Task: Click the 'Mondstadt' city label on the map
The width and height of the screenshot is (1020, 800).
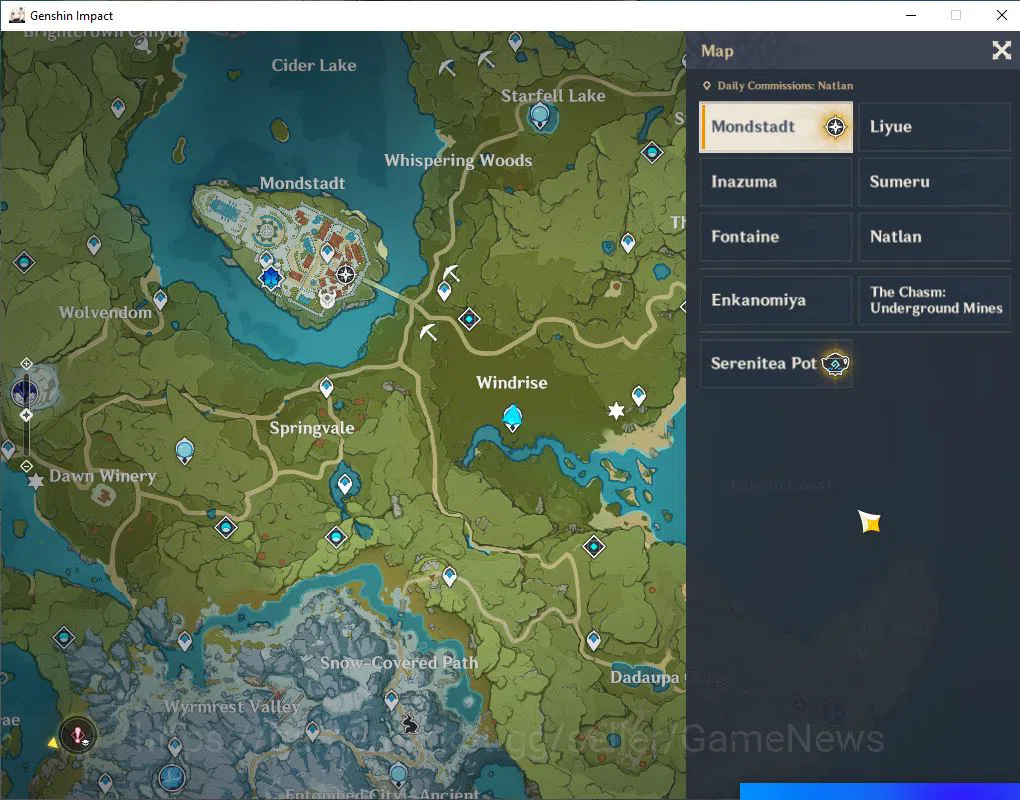Action: tap(302, 183)
